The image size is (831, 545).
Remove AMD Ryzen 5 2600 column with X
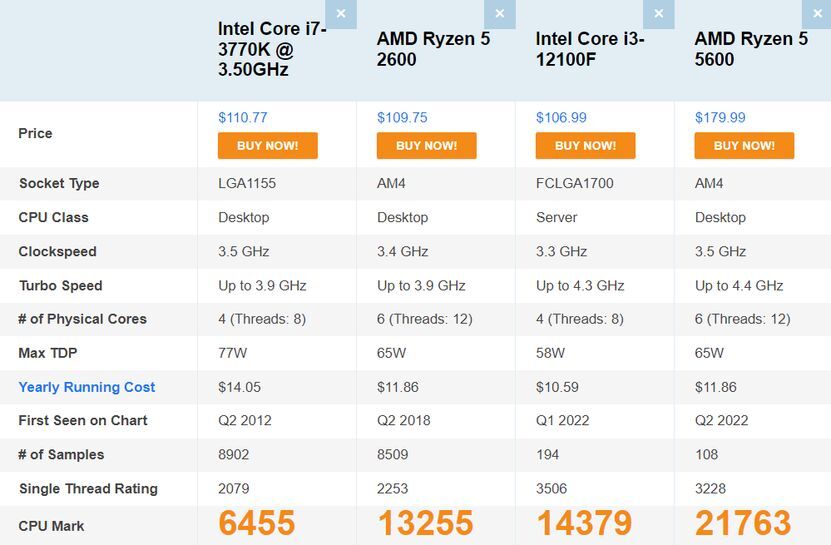point(500,14)
